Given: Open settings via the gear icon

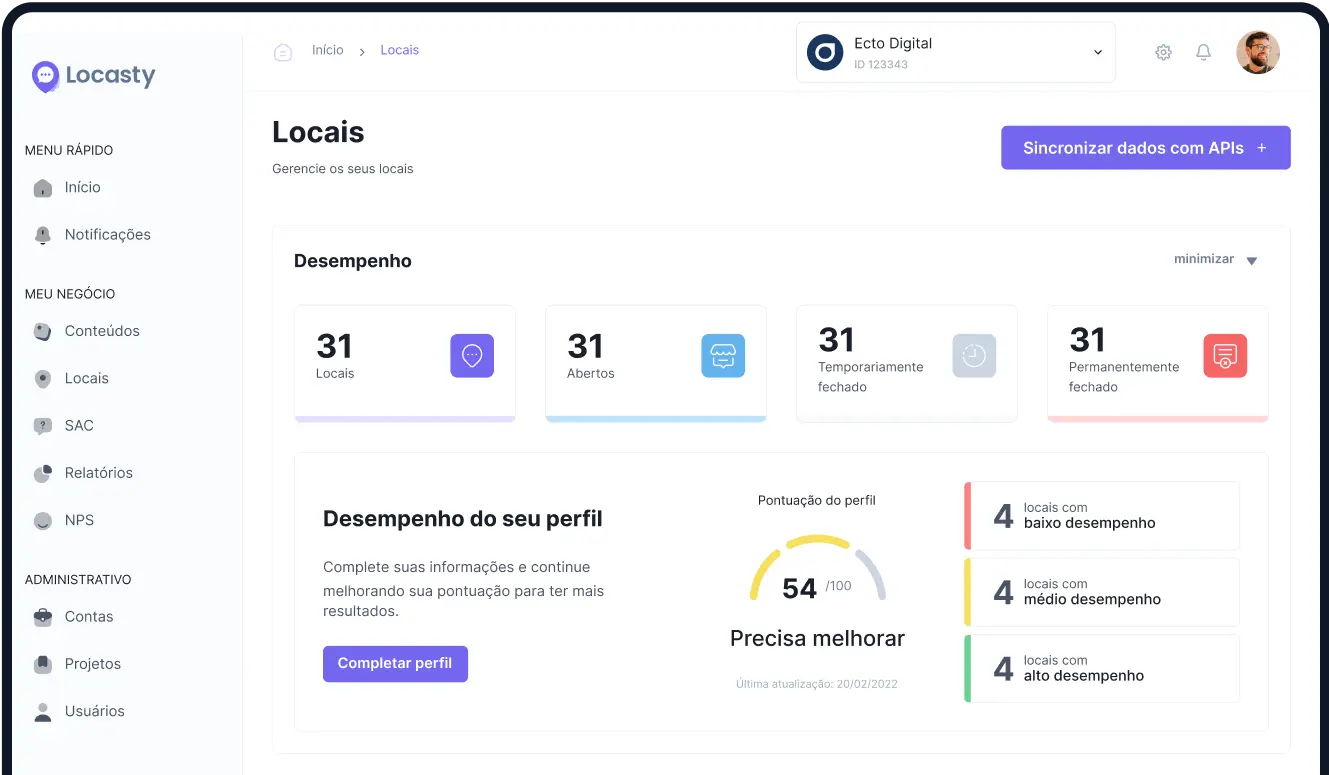Looking at the screenshot, I should coord(1163,52).
